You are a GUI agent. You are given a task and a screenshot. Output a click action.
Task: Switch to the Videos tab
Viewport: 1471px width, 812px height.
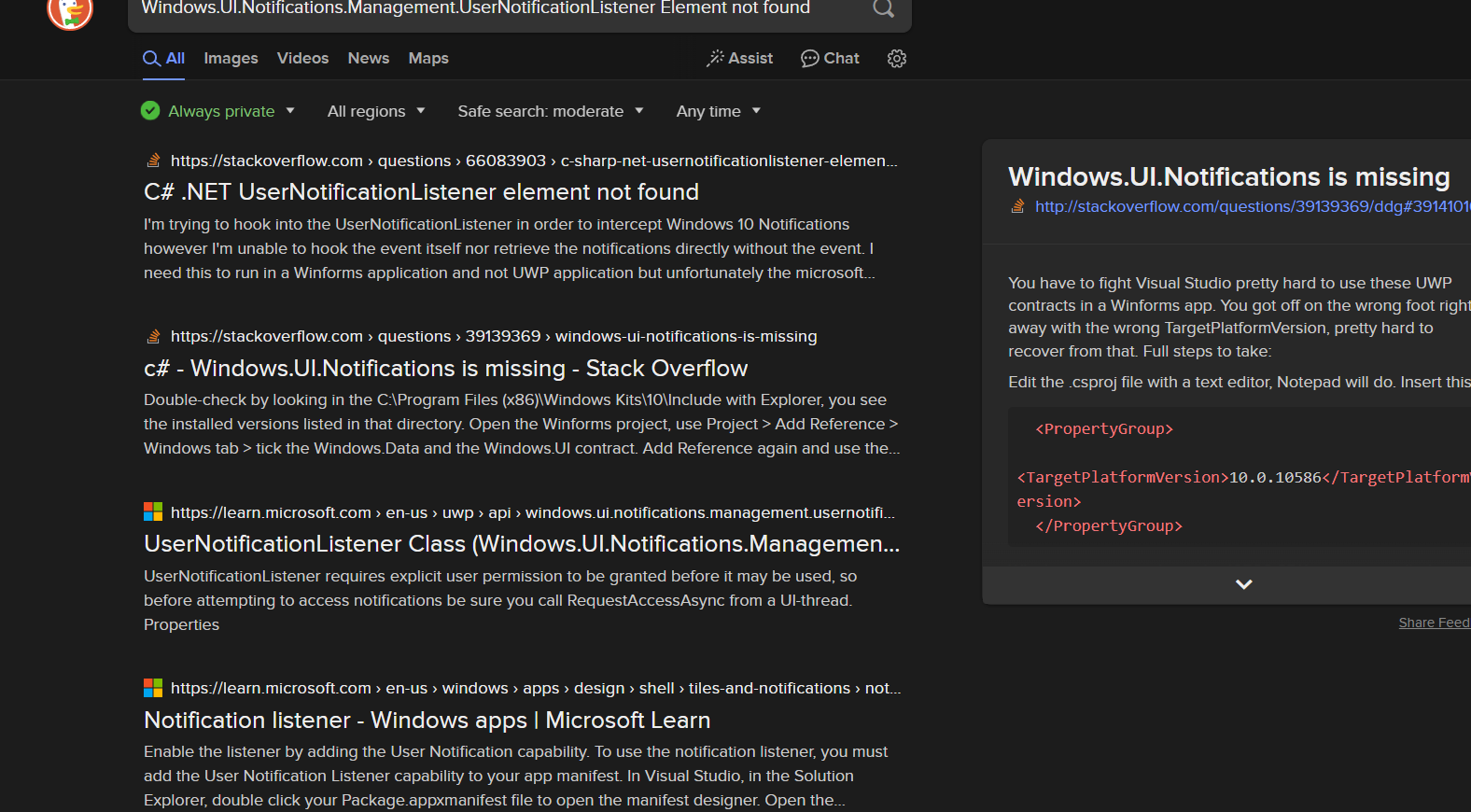(x=302, y=59)
